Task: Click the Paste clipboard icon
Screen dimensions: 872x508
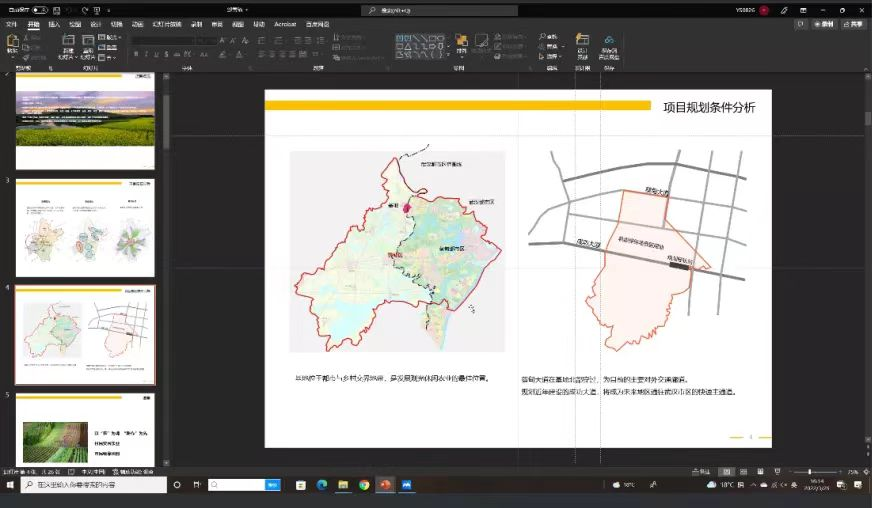Action: coord(12,42)
